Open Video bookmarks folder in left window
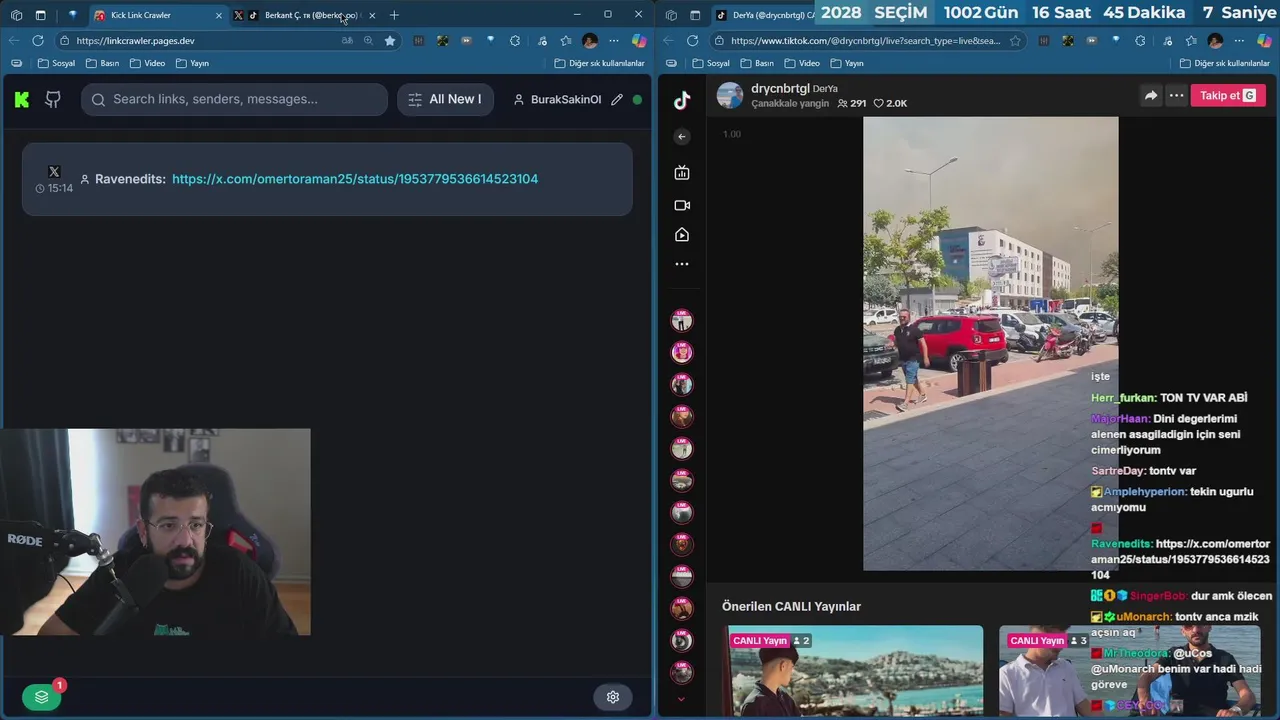 [x=147, y=63]
